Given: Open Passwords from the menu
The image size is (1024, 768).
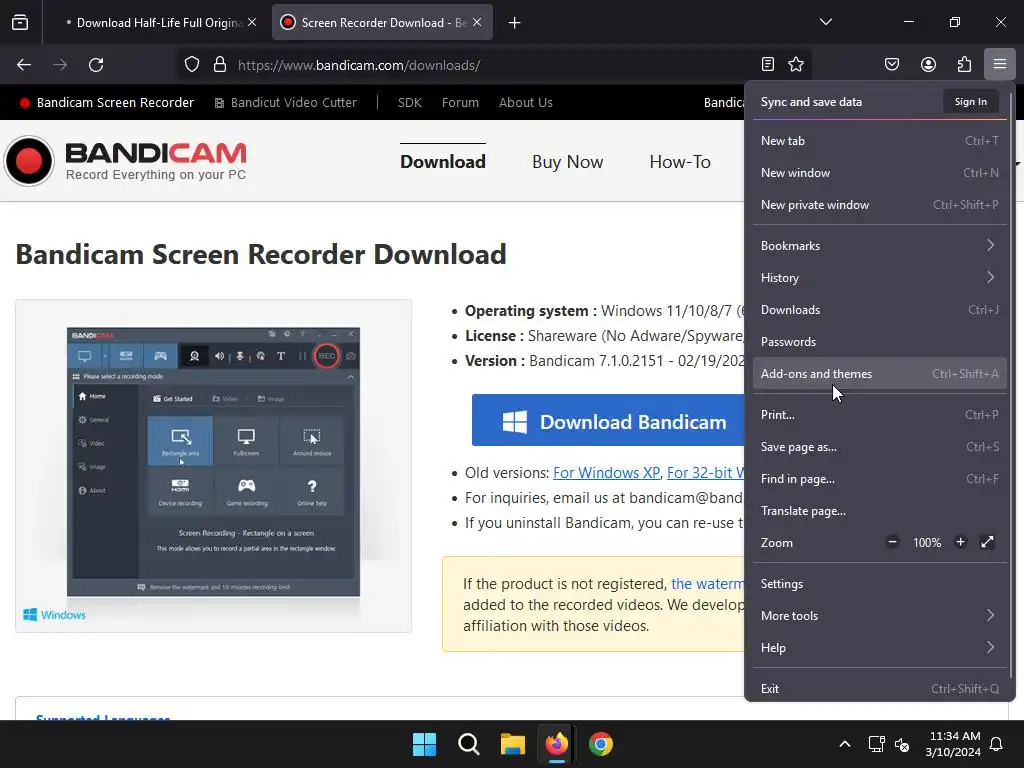Looking at the screenshot, I should click(x=880, y=342).
